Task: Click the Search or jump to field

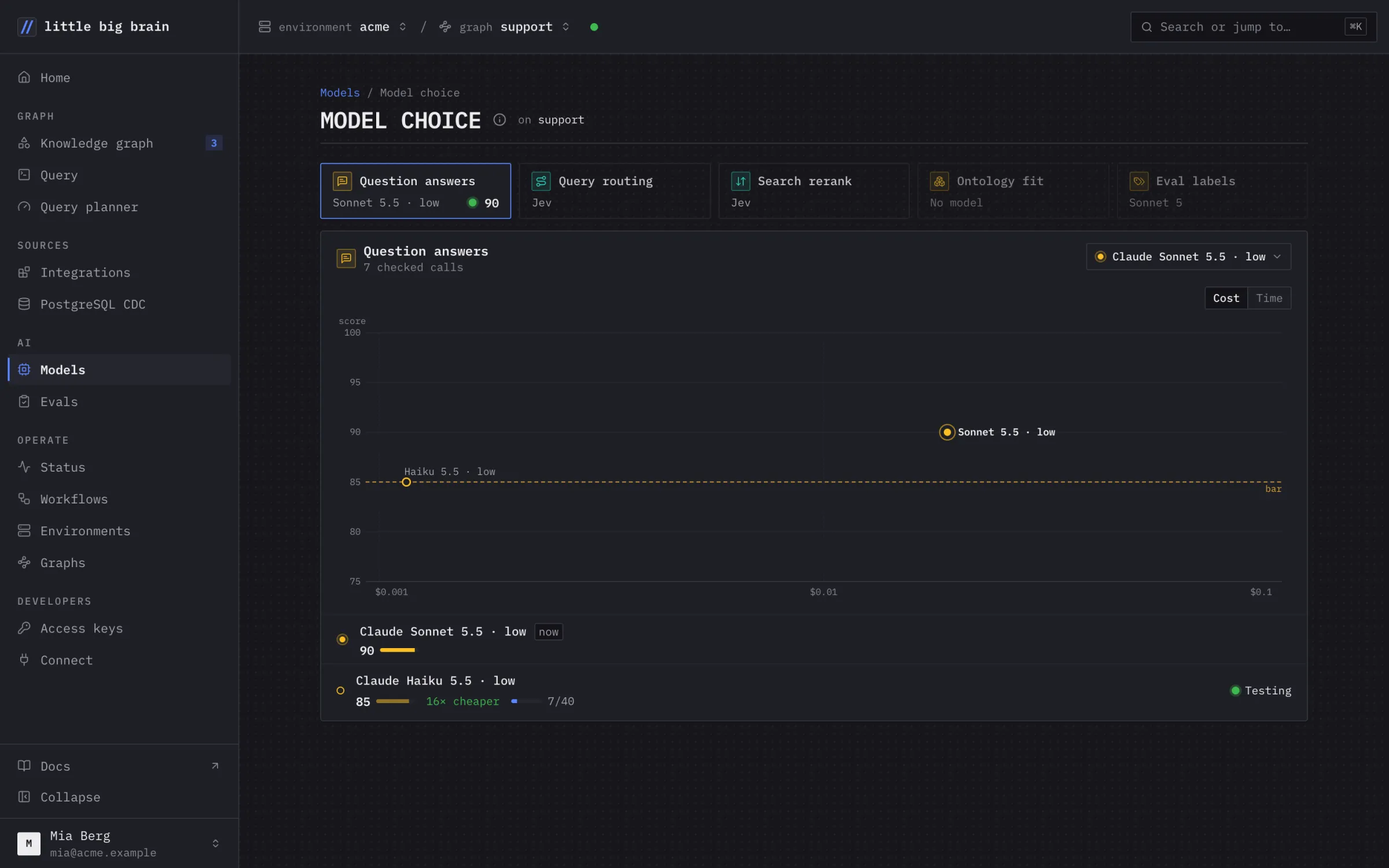Action: (1253, 27)
